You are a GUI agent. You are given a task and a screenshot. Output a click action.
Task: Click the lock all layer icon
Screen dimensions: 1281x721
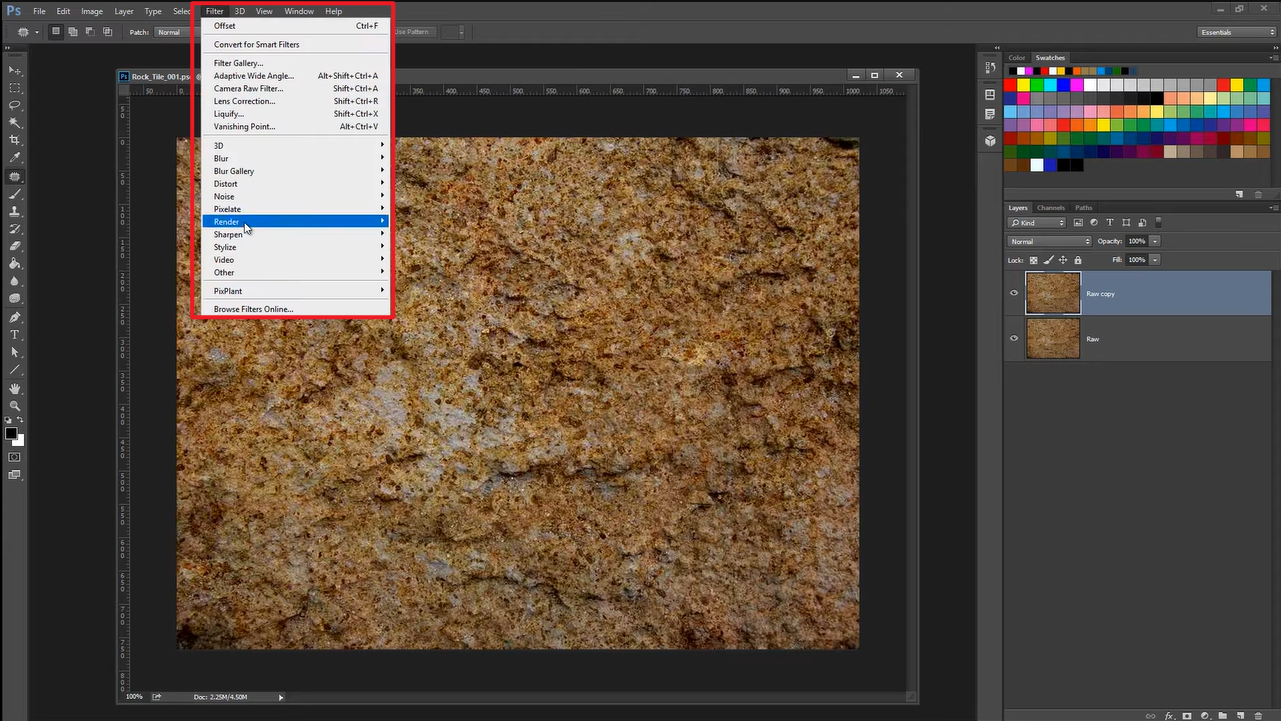1078,260
